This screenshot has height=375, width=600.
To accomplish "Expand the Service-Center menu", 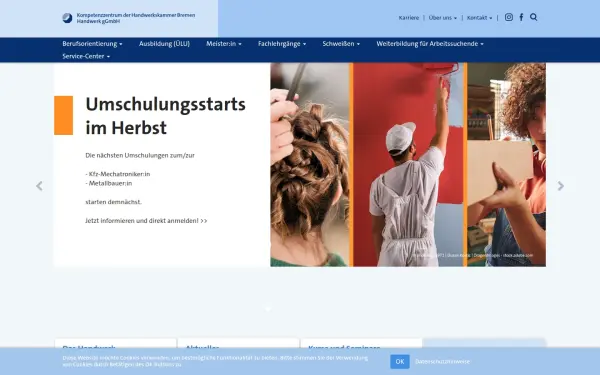I will click(86, 56).
